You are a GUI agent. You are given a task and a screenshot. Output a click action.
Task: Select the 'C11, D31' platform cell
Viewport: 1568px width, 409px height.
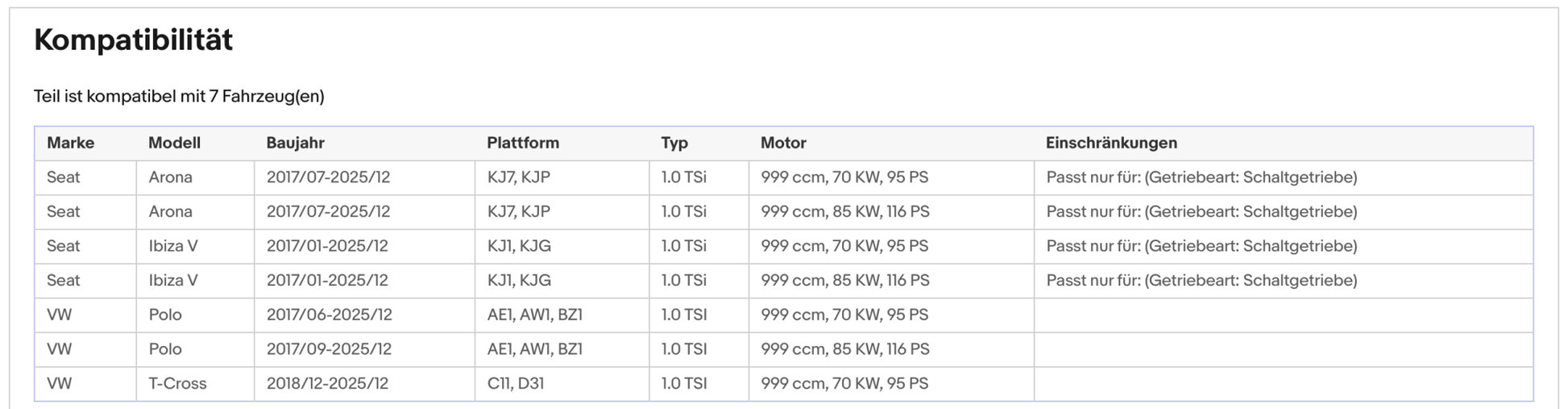(x=515, y=384)
